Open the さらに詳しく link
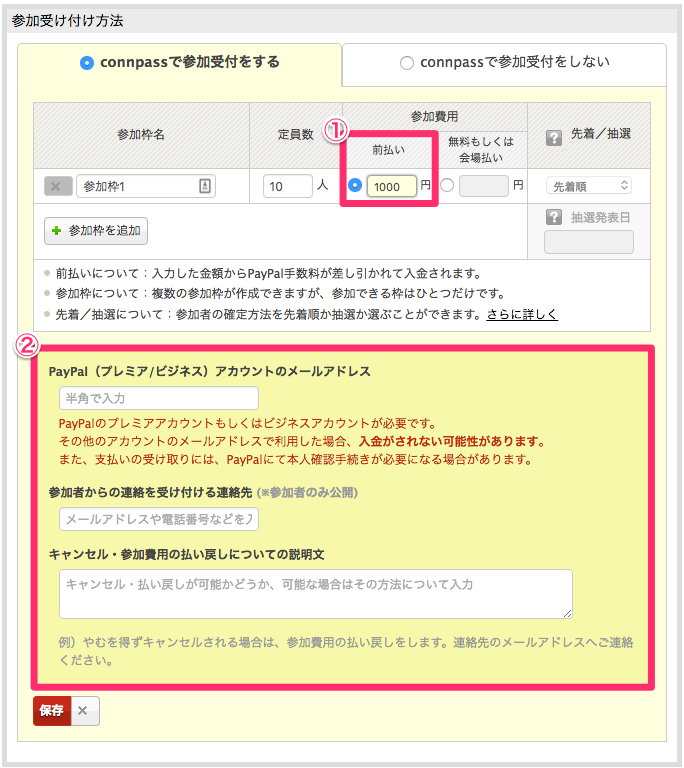Viewport: 684px width, 768px height. [x=522, y=314]
